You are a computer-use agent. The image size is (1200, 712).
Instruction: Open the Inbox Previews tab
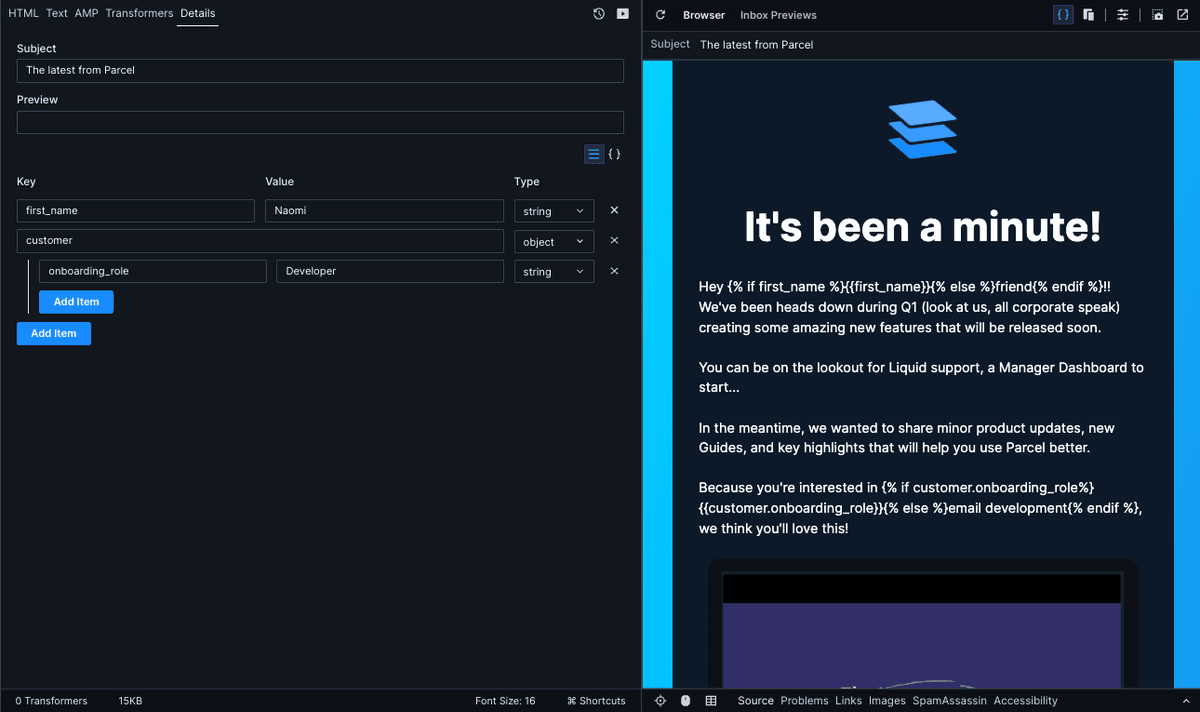coord(778,15)
